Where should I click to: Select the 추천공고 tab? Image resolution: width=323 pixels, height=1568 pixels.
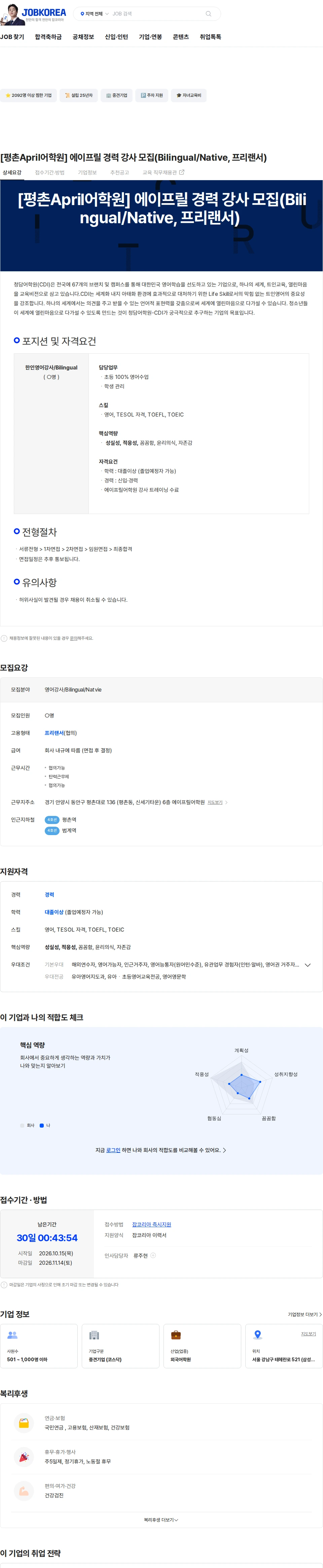pos(119,173)
